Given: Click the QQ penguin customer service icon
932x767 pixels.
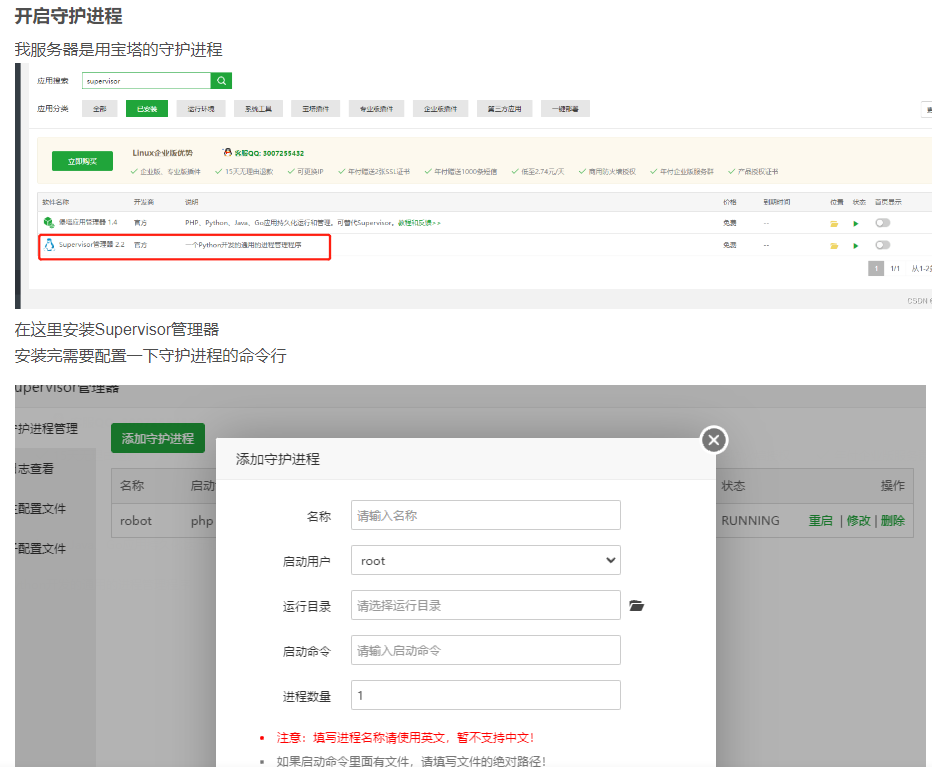Looking at the screenshot, I should coord(227,152).
